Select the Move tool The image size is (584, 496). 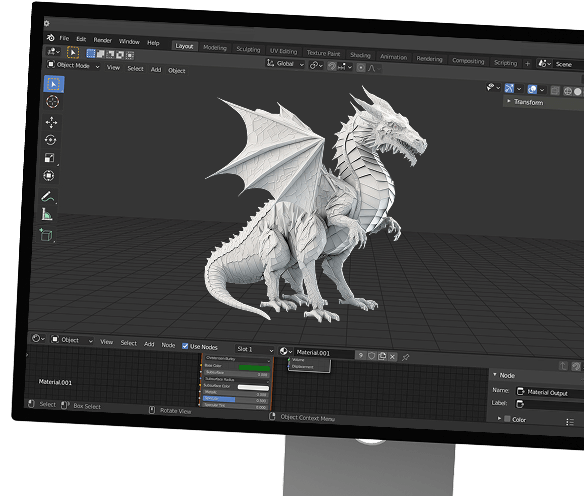[51, 122]
